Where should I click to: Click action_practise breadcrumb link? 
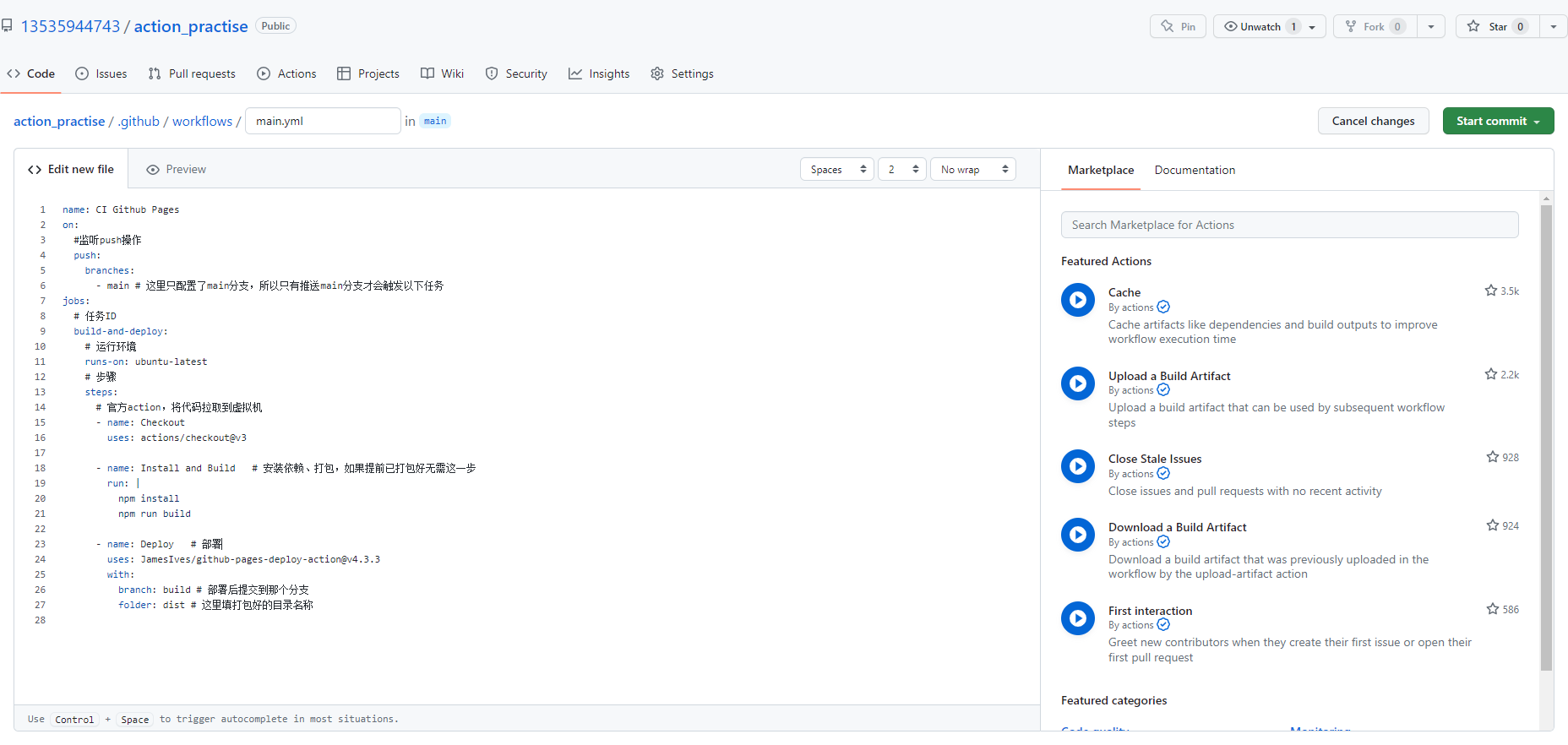[x=59, y=121]
